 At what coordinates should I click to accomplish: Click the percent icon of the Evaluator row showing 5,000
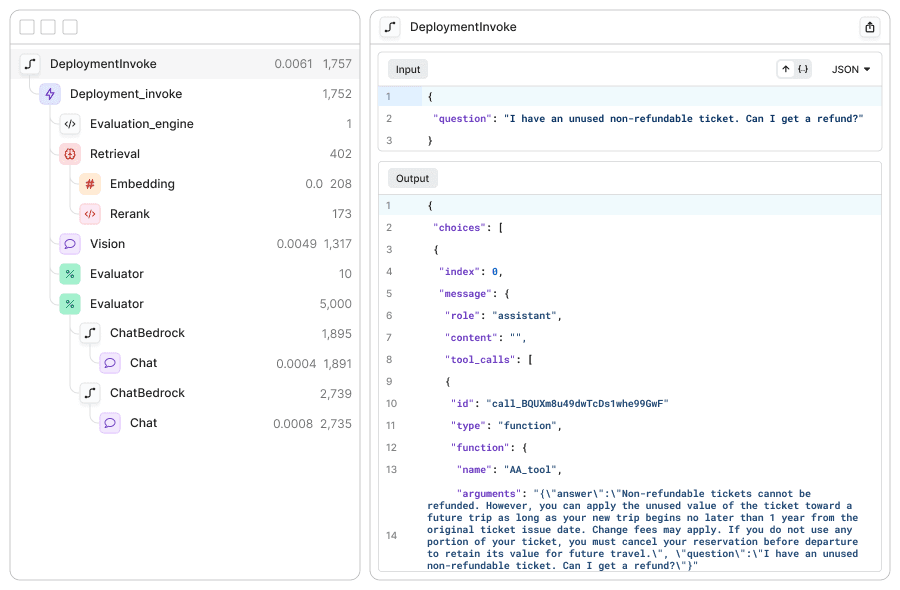tap(70, 304)
